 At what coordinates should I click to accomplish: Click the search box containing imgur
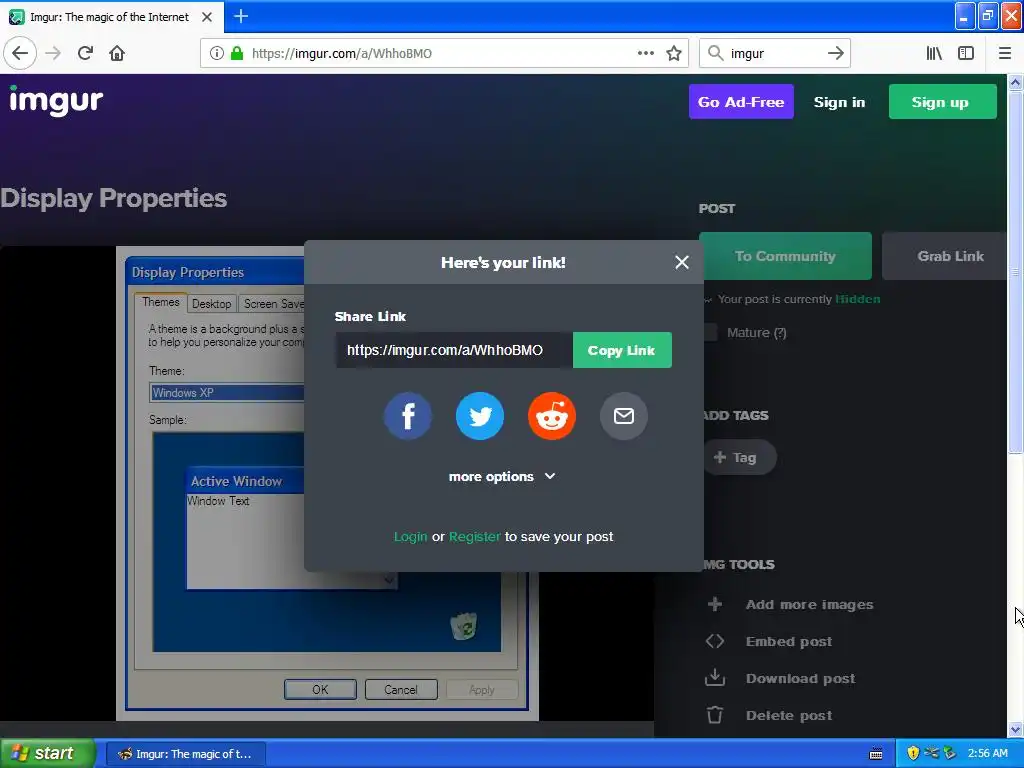click(x=775, y=54)
